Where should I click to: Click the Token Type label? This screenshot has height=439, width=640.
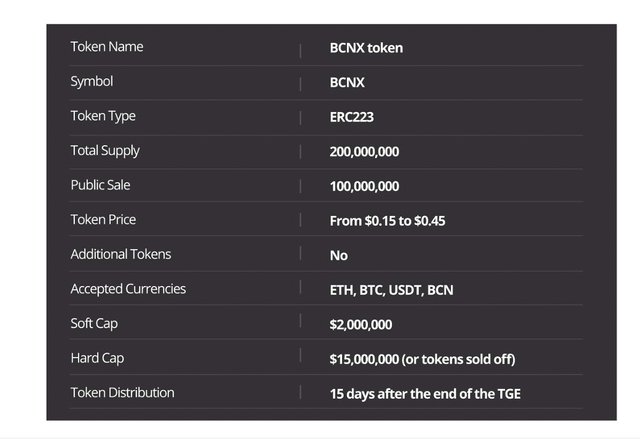click(x=103, y=116)
